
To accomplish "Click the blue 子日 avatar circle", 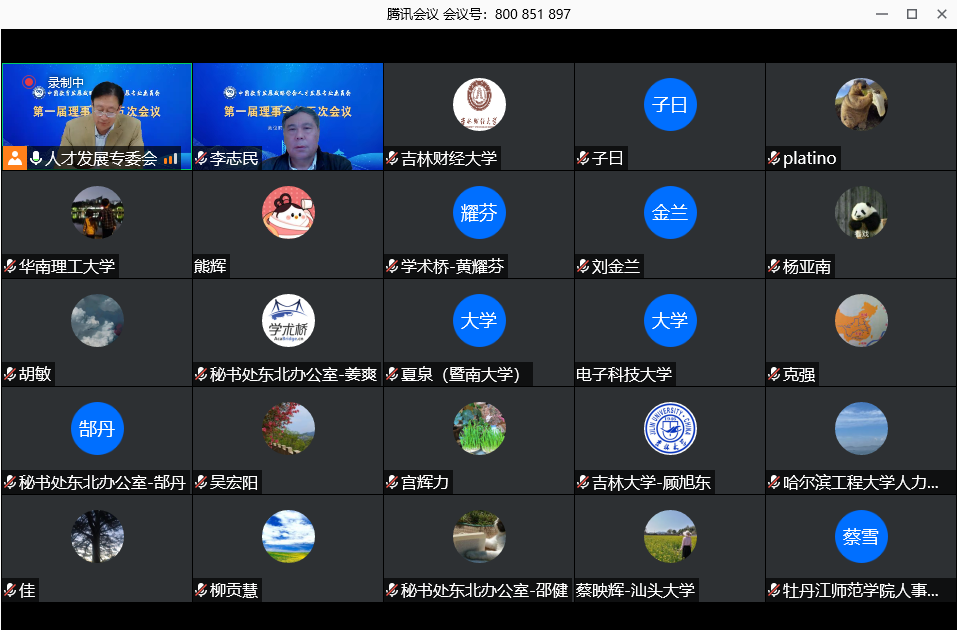I will pyautogui.click(x=670, y=105).
